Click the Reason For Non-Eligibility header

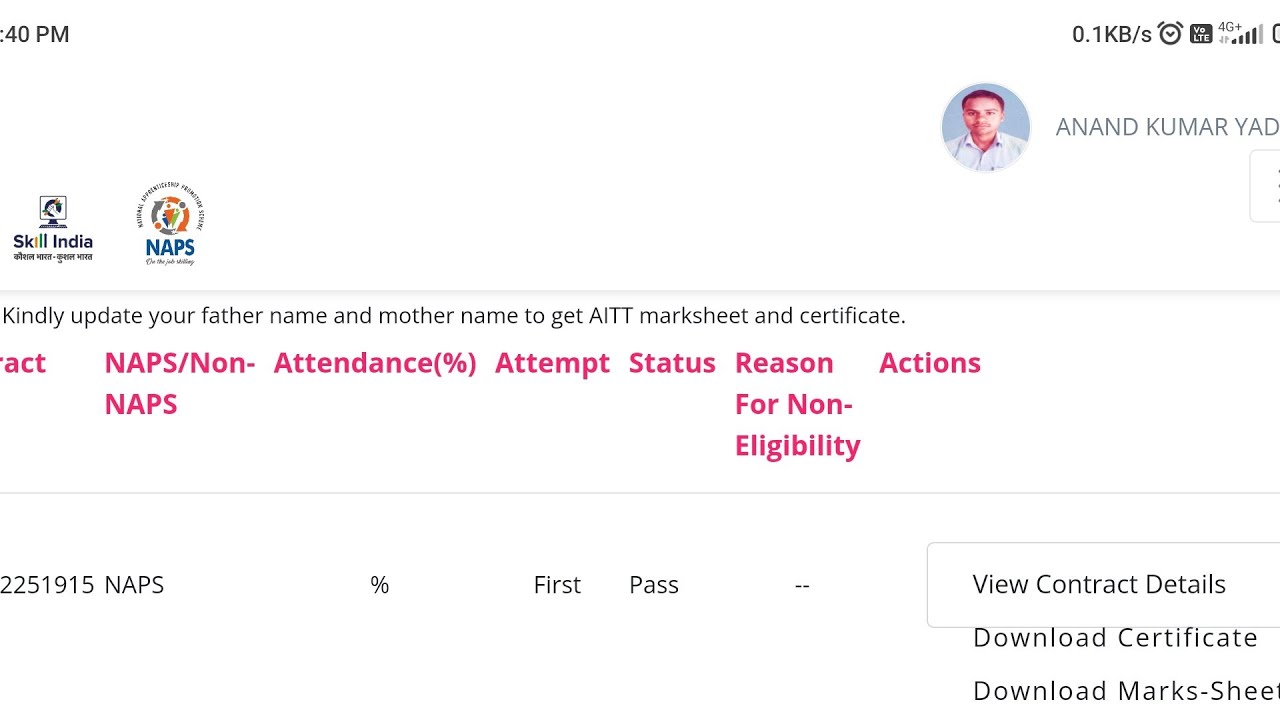(x=798, y=404)
